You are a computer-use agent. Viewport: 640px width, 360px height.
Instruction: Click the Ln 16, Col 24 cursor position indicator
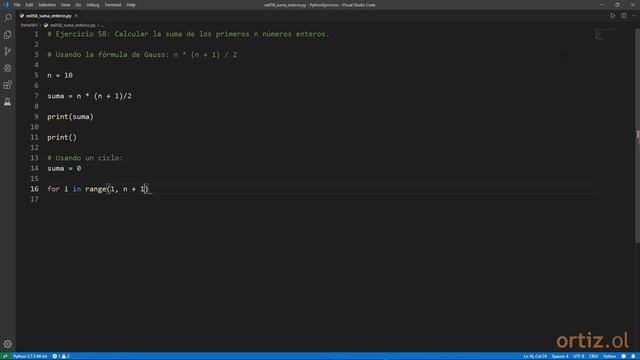pos(535,356)
